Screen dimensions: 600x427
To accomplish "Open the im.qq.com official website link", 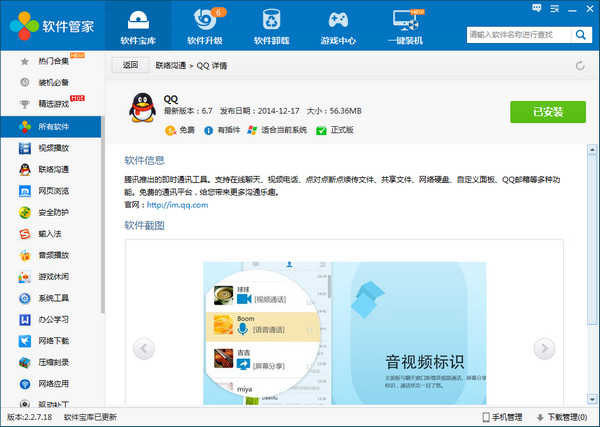I will point(177,204).
